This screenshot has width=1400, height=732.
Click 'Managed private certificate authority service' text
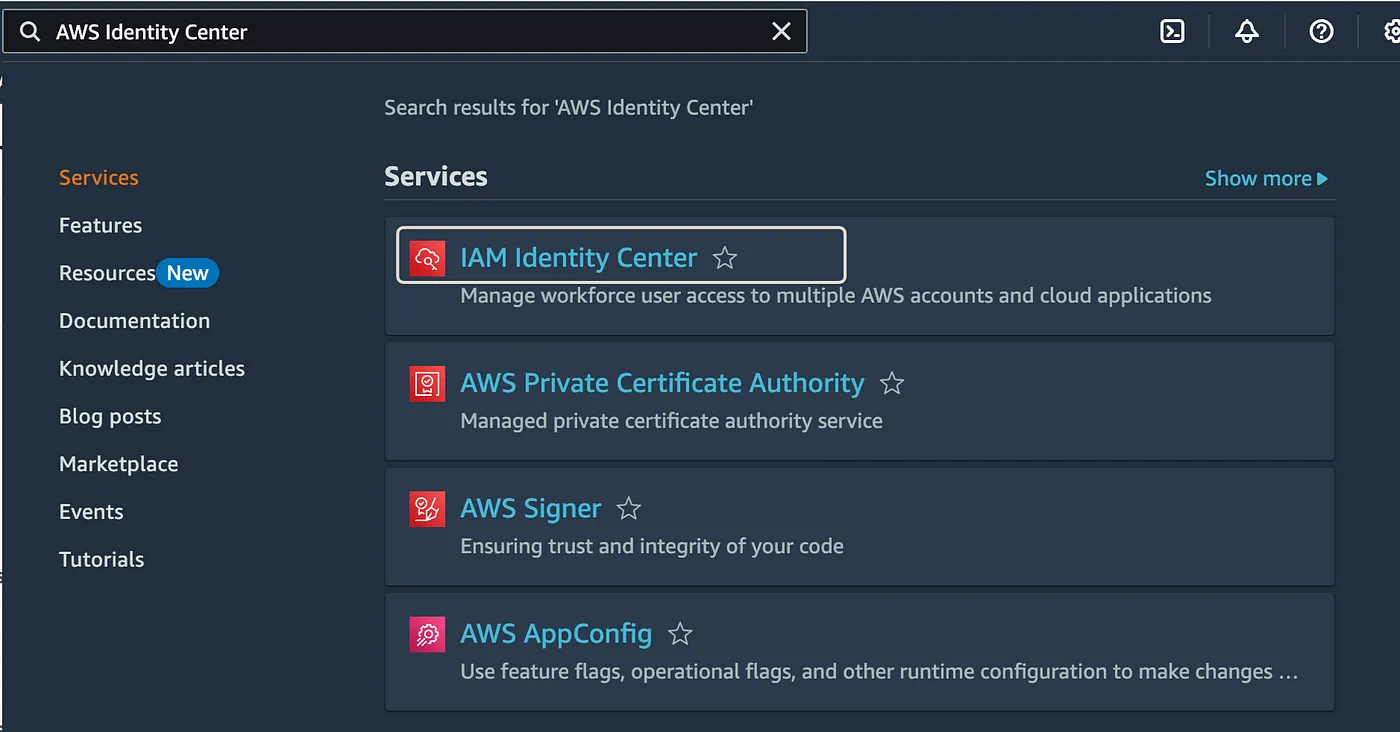[671, 421]
